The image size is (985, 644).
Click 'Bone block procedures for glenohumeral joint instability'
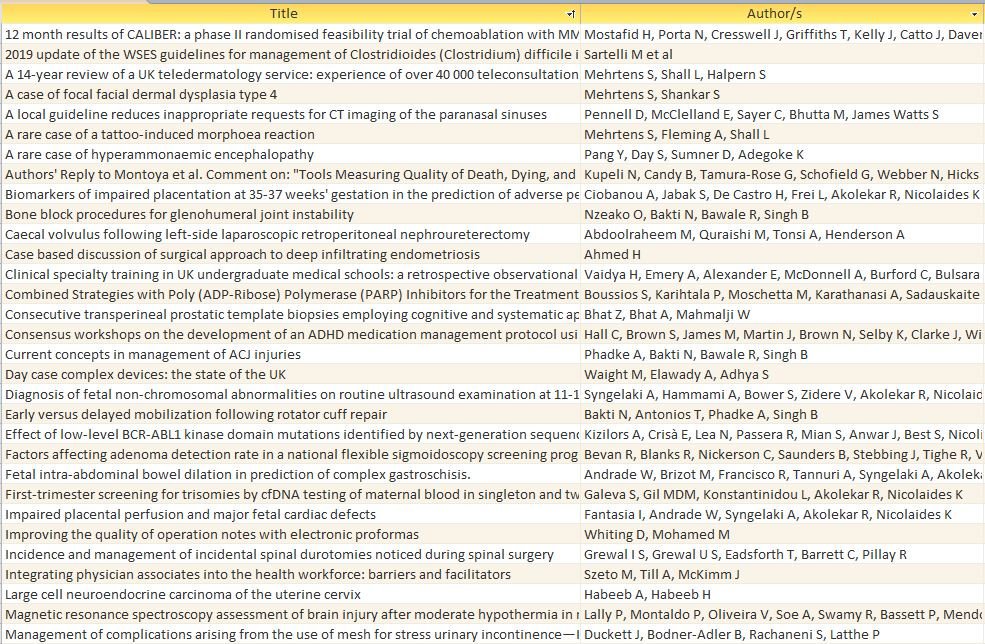click(x=291, y=215)
